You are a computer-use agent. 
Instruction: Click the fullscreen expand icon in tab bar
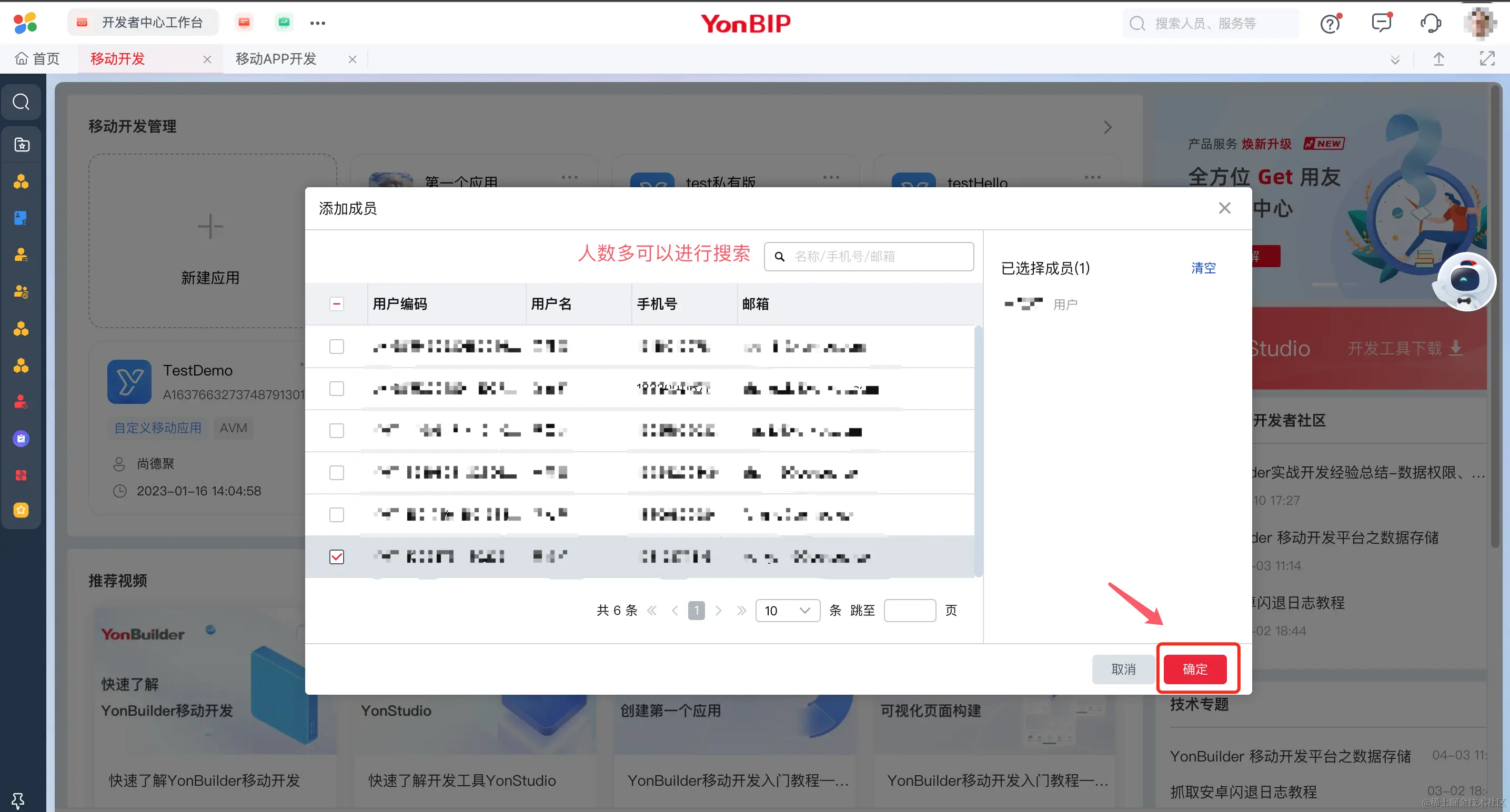pyautogui.click(x=1486, y=58)
